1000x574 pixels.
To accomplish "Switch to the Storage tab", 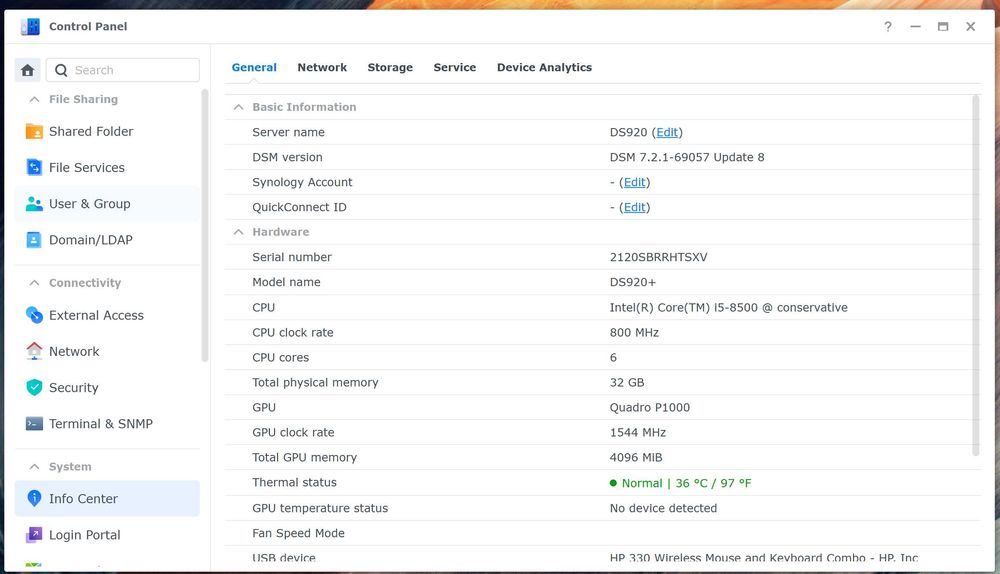I will point(390,68).
